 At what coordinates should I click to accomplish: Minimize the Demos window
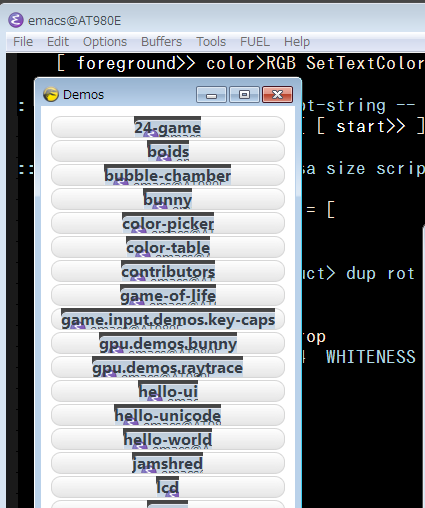211,95
